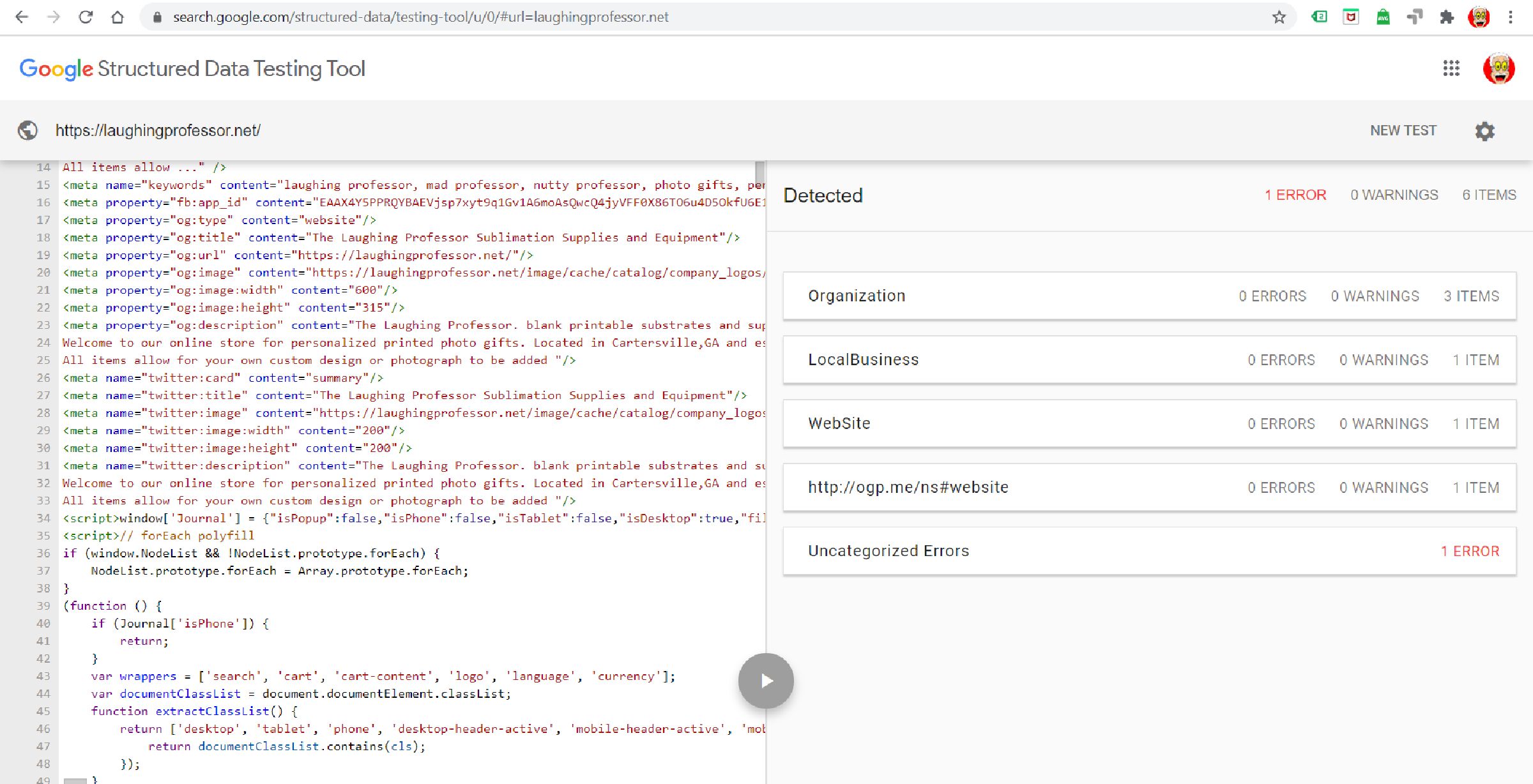
Task: Click the 0 WARNINGS summary text
Action: 1394,195
